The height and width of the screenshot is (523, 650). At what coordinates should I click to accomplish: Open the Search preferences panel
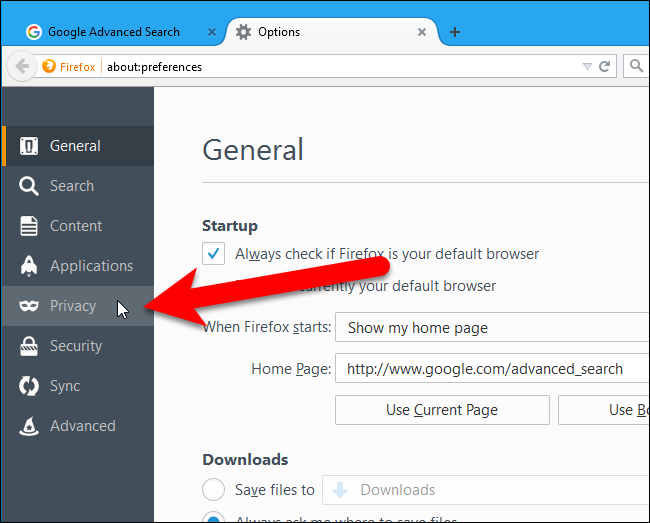click(x=78, y=186)
